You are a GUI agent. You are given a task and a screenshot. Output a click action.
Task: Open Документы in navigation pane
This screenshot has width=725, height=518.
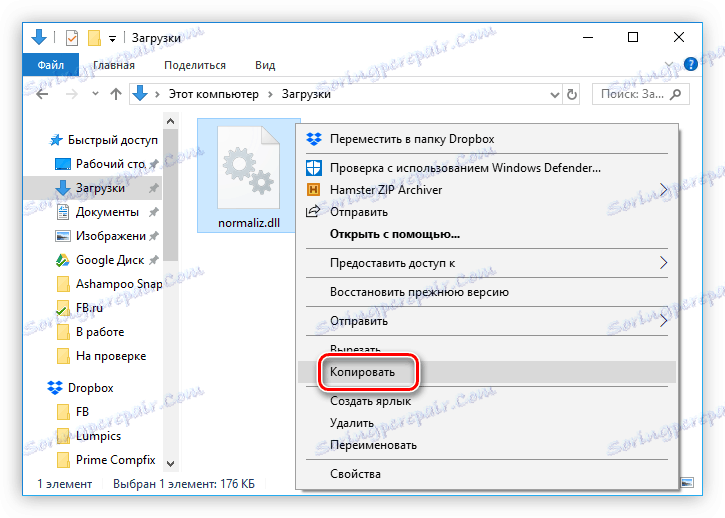point(107,212)
